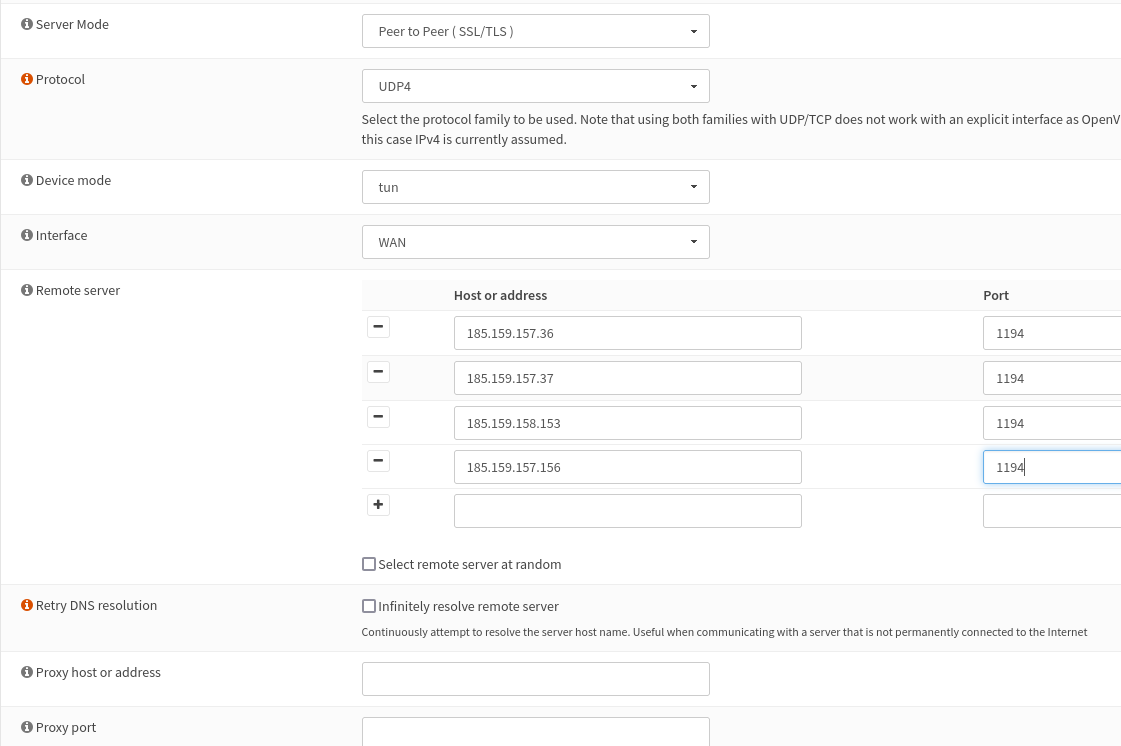Click the port field for 185.159.157.156
Image resolution: width=1121 pixels, height=746 pixels.
(x=1052, y=467)
